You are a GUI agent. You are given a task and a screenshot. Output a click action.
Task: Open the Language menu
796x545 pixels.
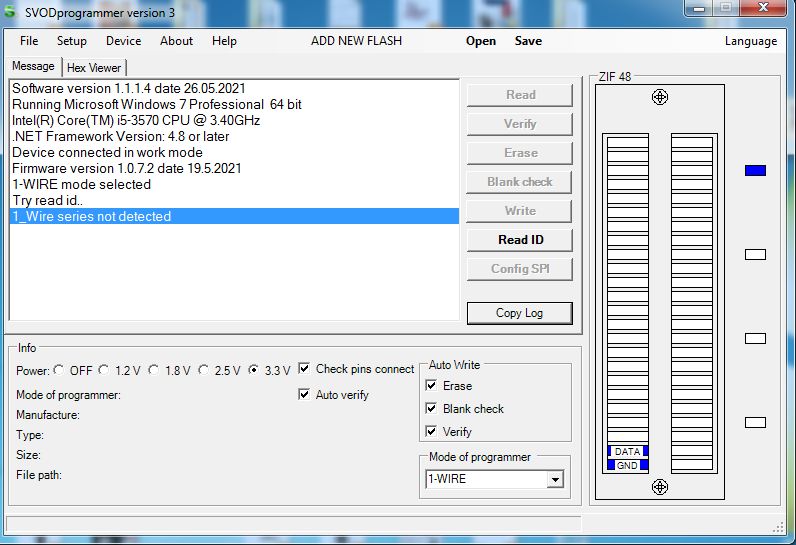(x=751, y=41)
